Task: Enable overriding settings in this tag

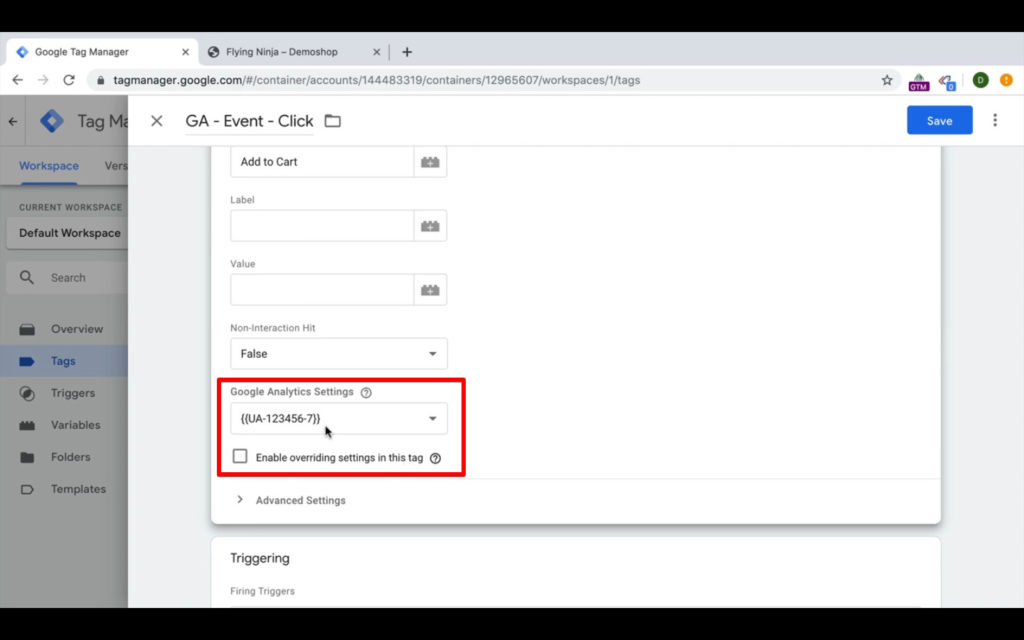Action: click(x=240, y=456)
